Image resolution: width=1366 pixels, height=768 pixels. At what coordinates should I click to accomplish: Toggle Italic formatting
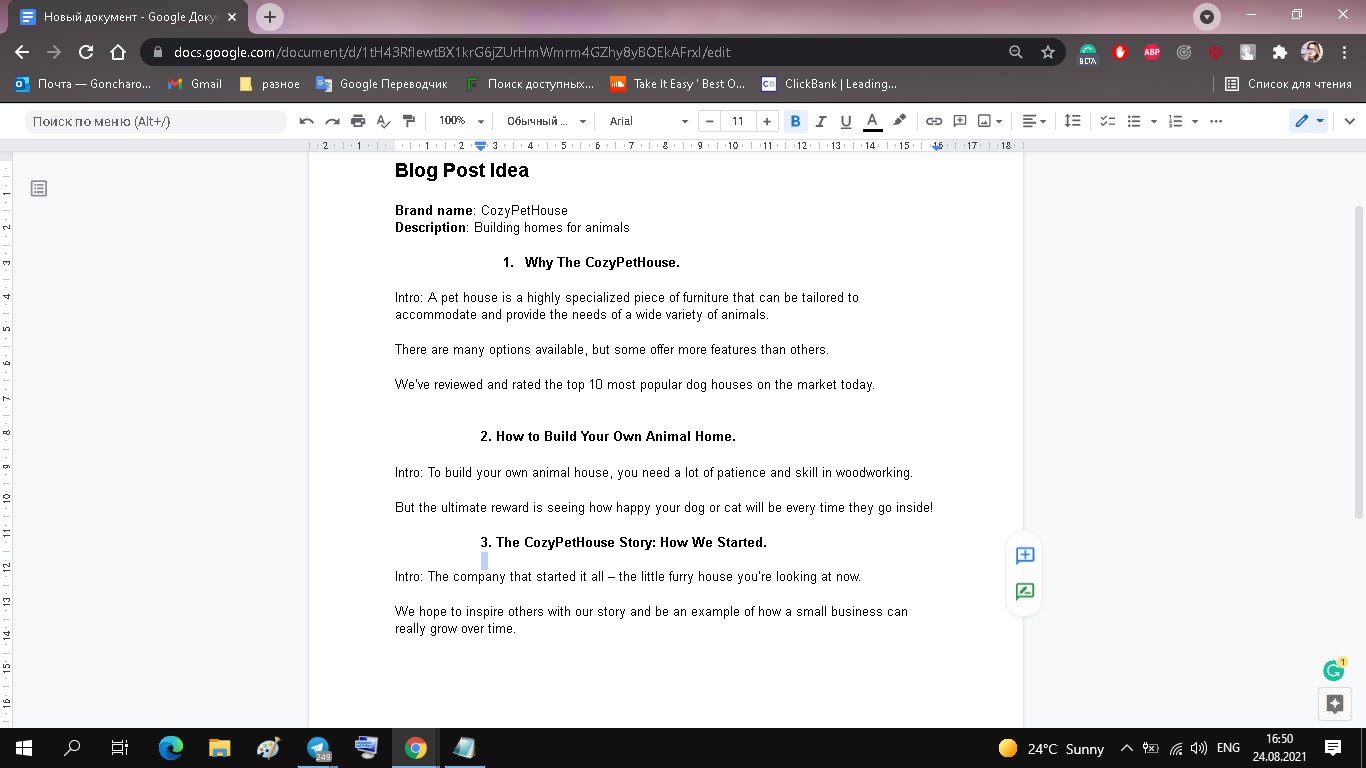821,121
